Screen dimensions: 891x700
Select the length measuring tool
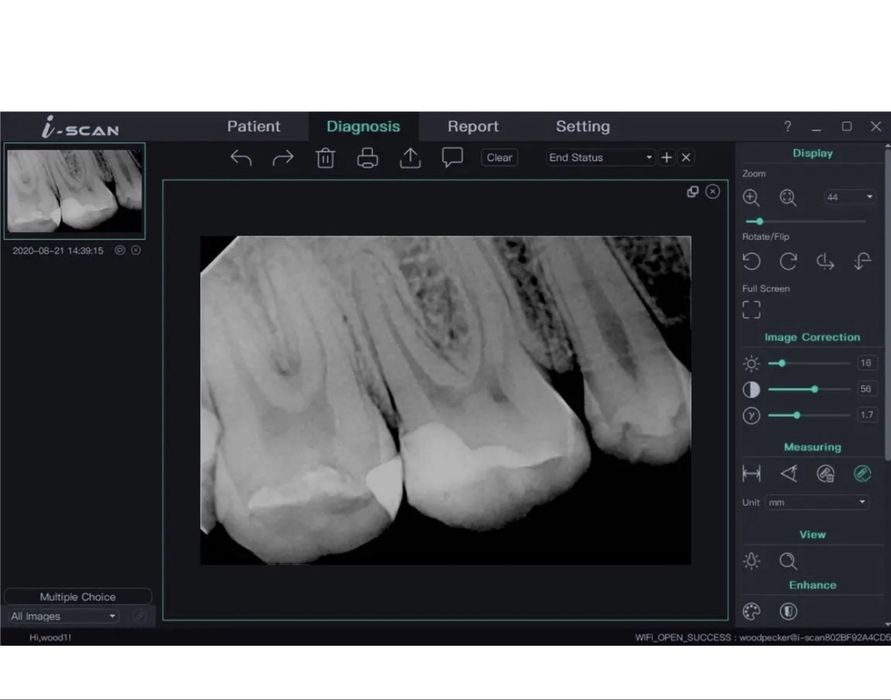click(x=752, y=474)
